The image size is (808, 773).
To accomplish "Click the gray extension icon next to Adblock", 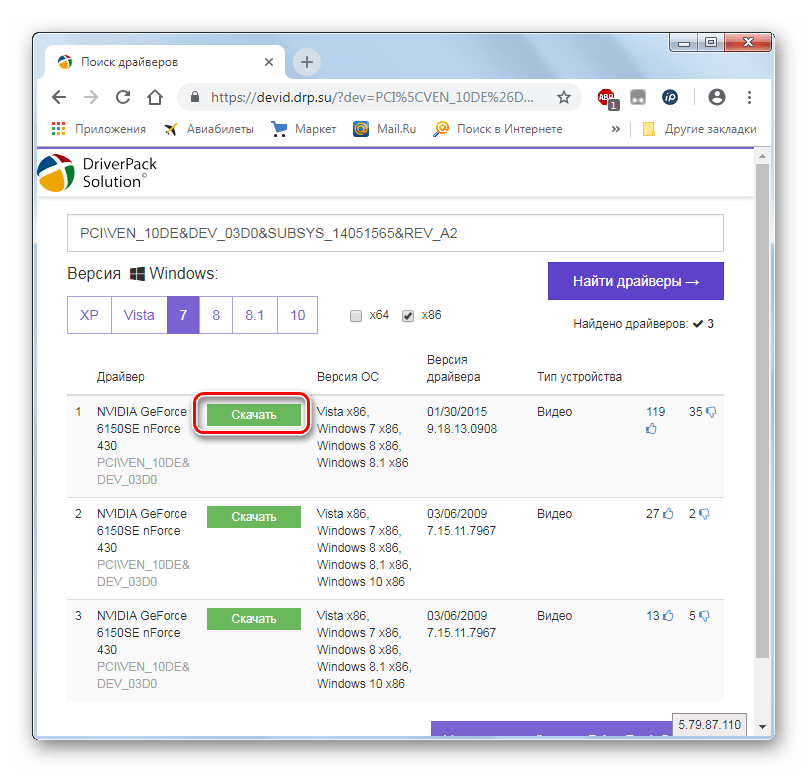I will click(x=638, y=97).
